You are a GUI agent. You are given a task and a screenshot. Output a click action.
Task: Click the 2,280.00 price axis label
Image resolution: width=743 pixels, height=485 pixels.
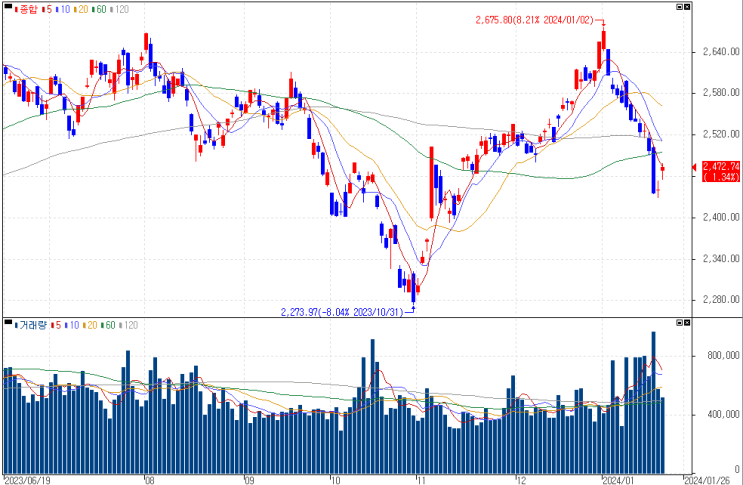(721, 299)
